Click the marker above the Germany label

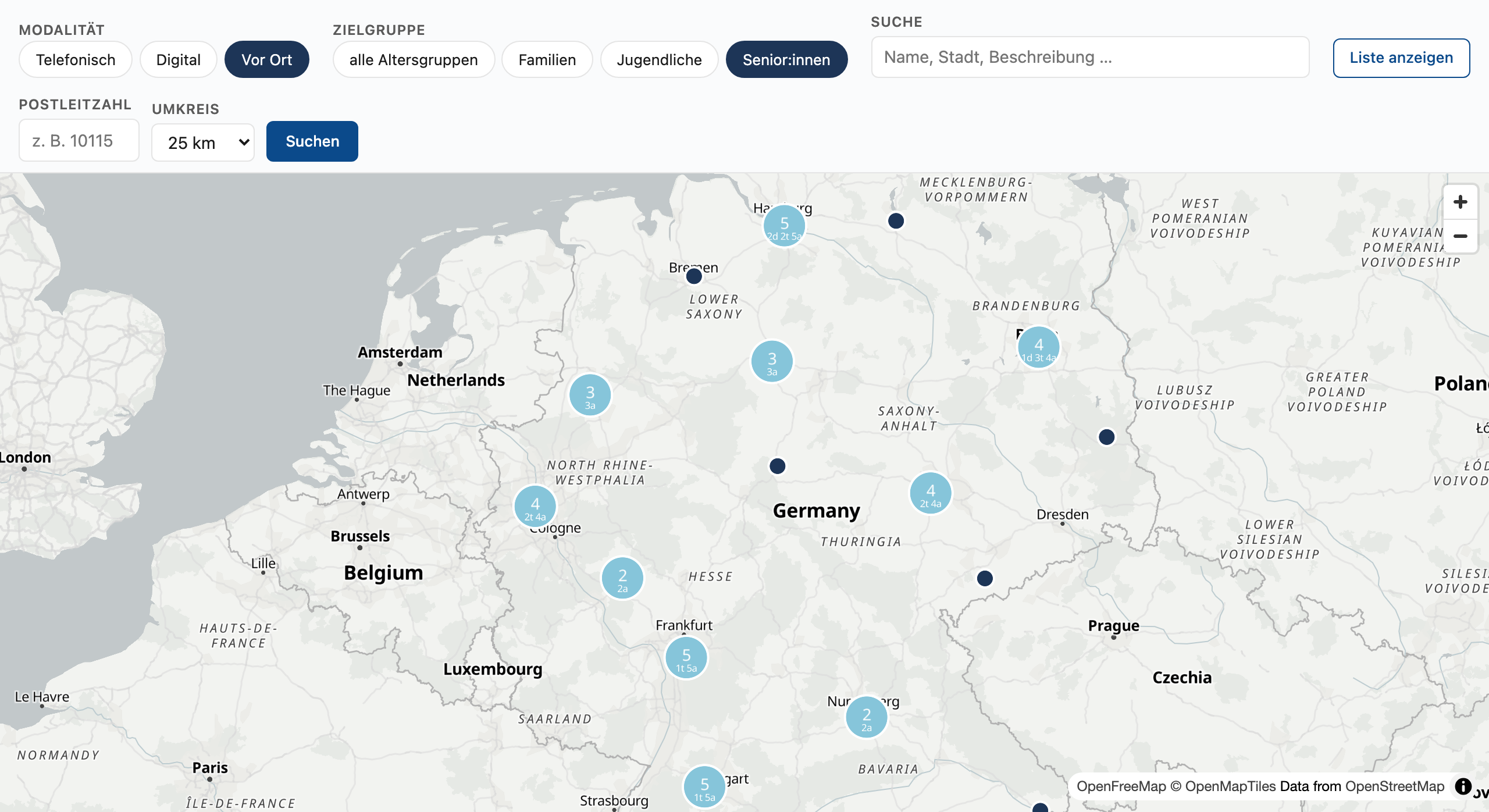[x=777, y=466]
